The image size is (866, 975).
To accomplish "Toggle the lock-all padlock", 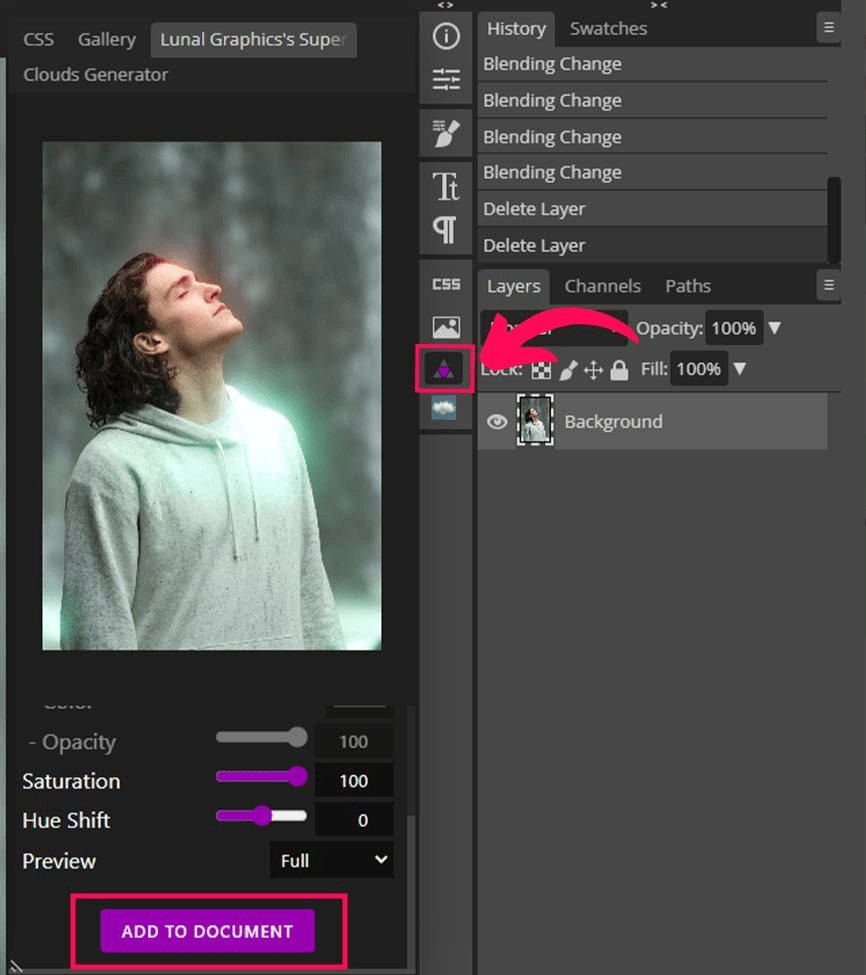I will click(620, 369).
